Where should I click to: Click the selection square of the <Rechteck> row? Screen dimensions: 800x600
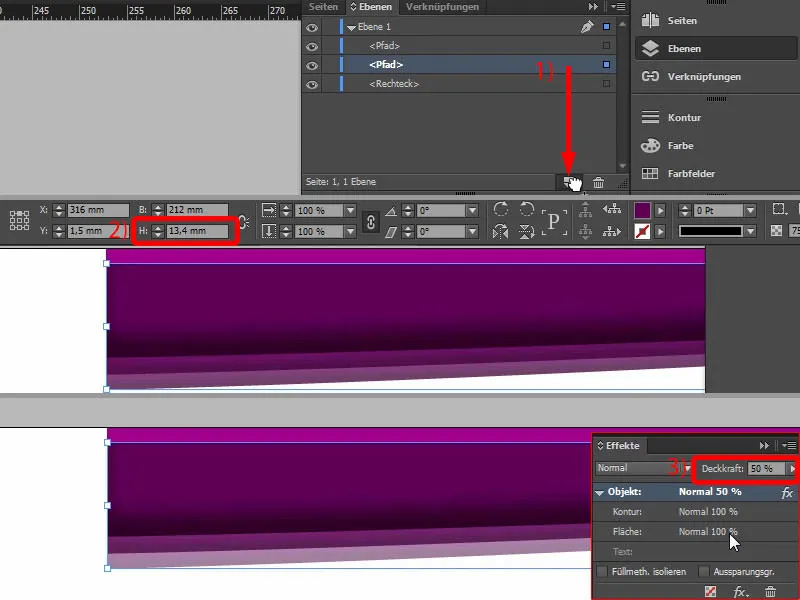point(606,84)
